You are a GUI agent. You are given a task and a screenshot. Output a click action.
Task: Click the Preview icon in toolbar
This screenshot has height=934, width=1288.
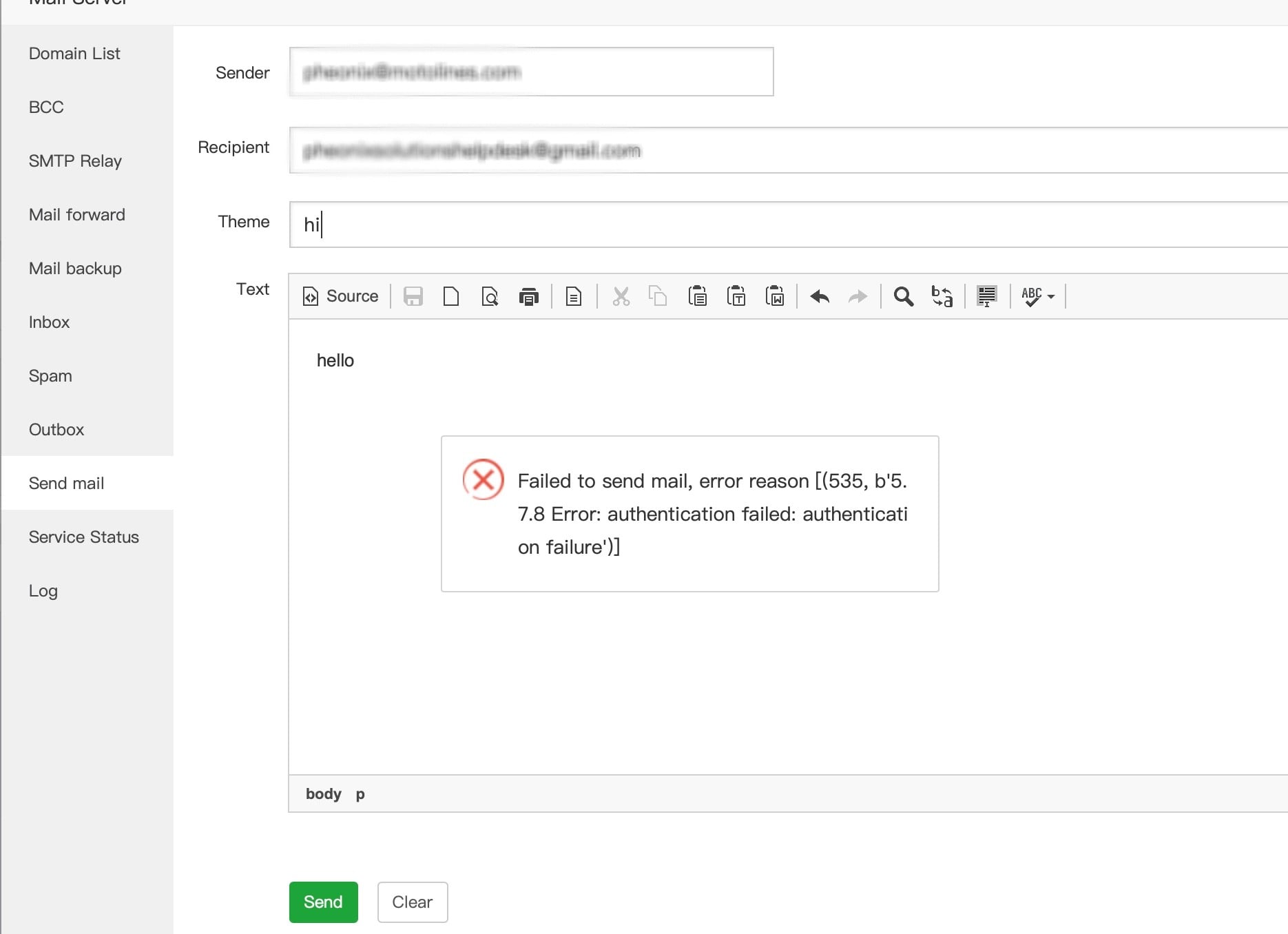pyautogui.click(x=490, y=296)
